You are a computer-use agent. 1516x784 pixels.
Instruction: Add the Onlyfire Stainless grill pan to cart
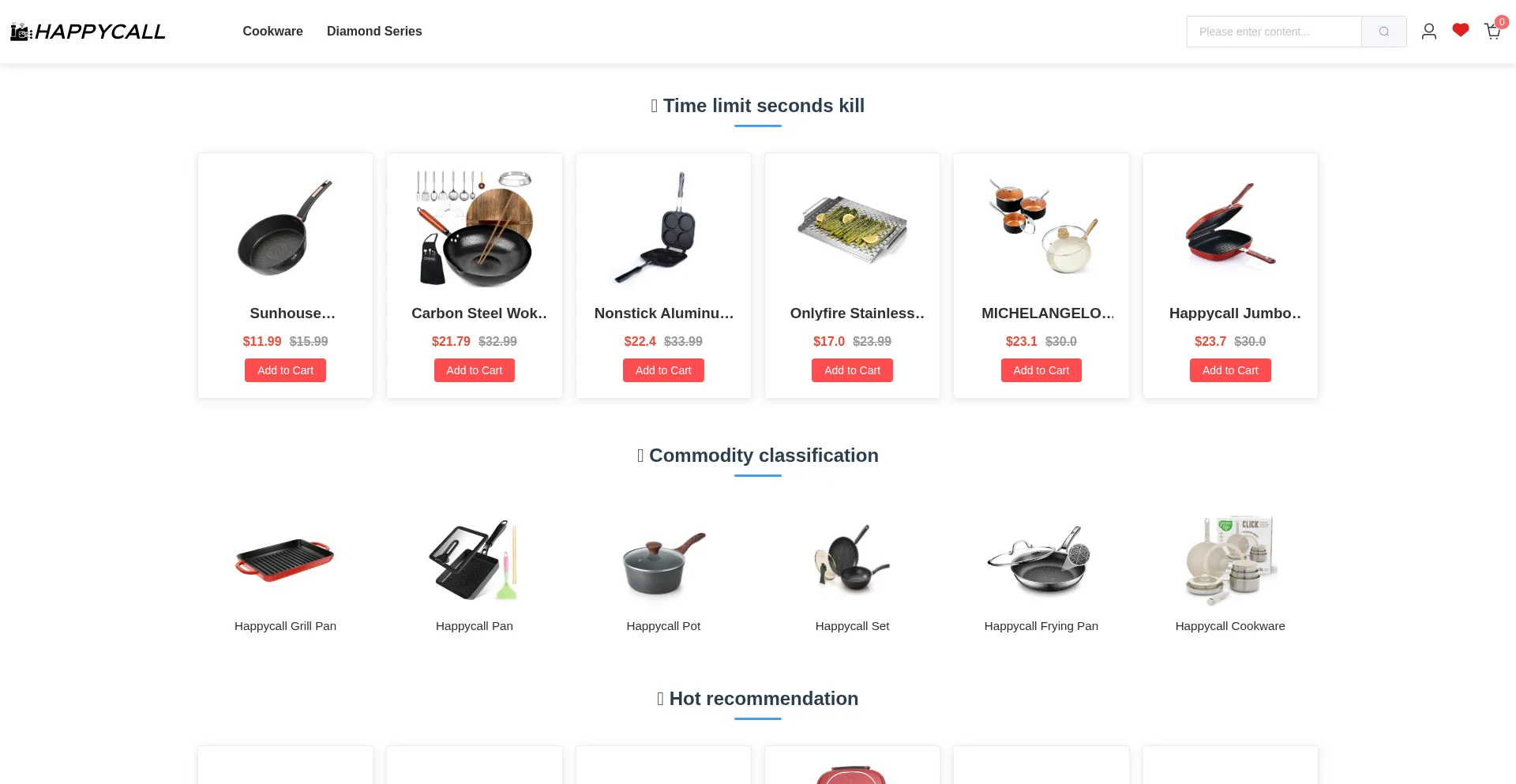[x=852, y=370]
